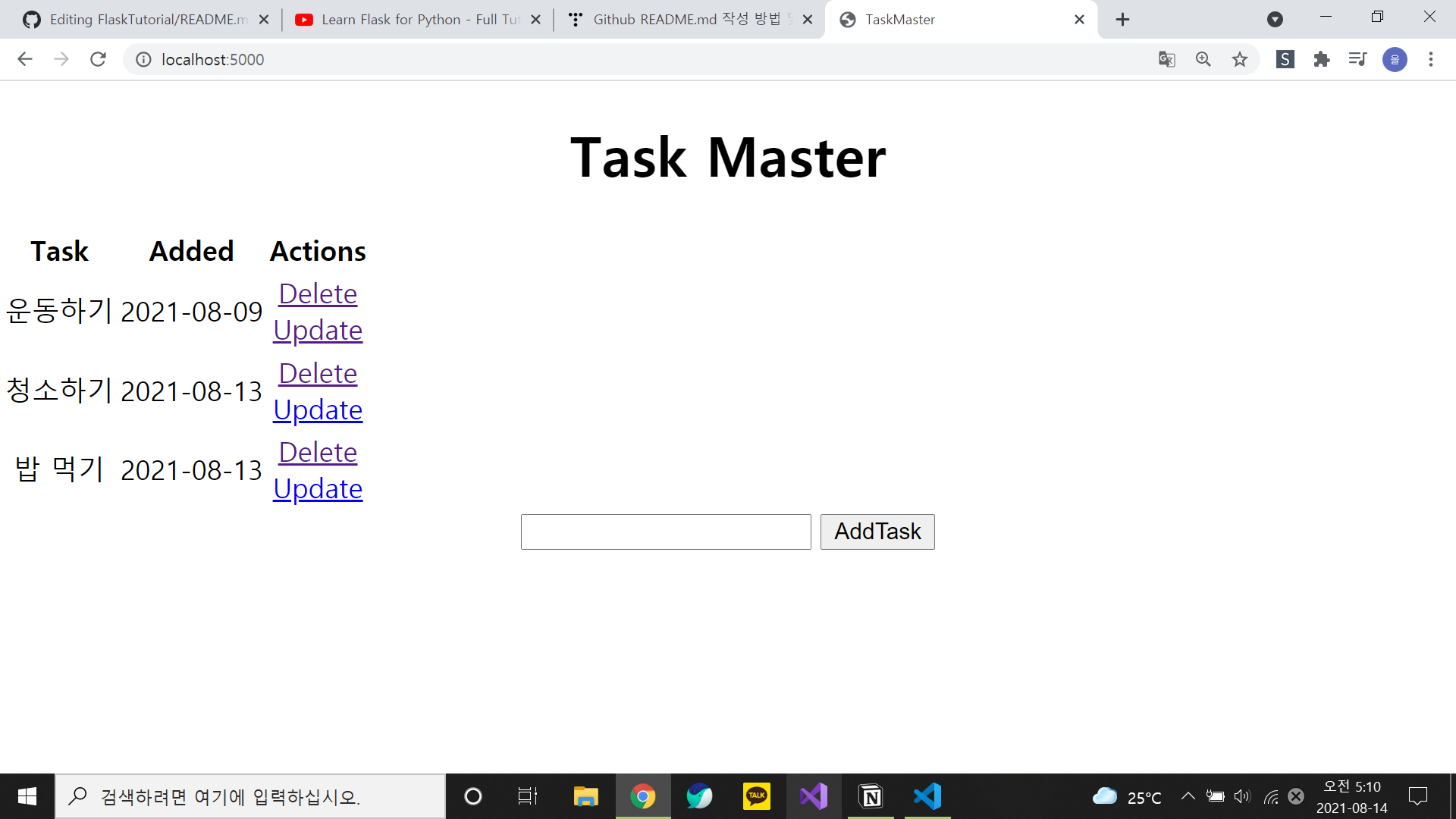The height and width of the screenshot is (819, 1456).
Task: Bookmark this page with the star icon
Action: pyautogui.click(x=1240, y=59)
